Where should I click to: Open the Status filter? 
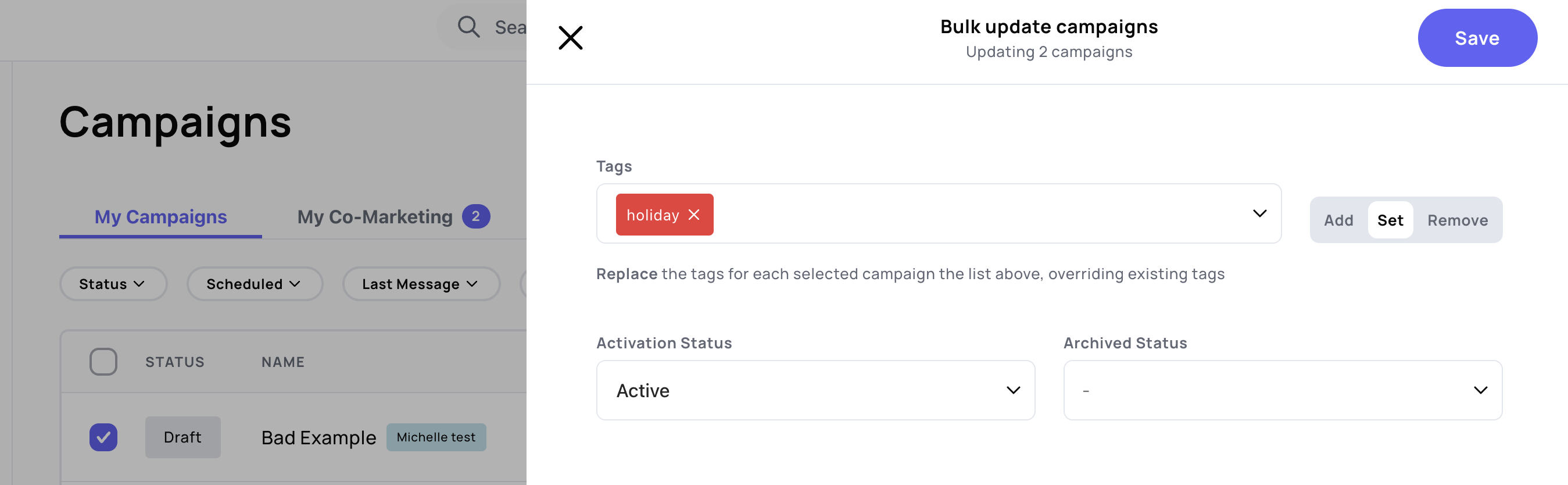[x=113, y=284]
